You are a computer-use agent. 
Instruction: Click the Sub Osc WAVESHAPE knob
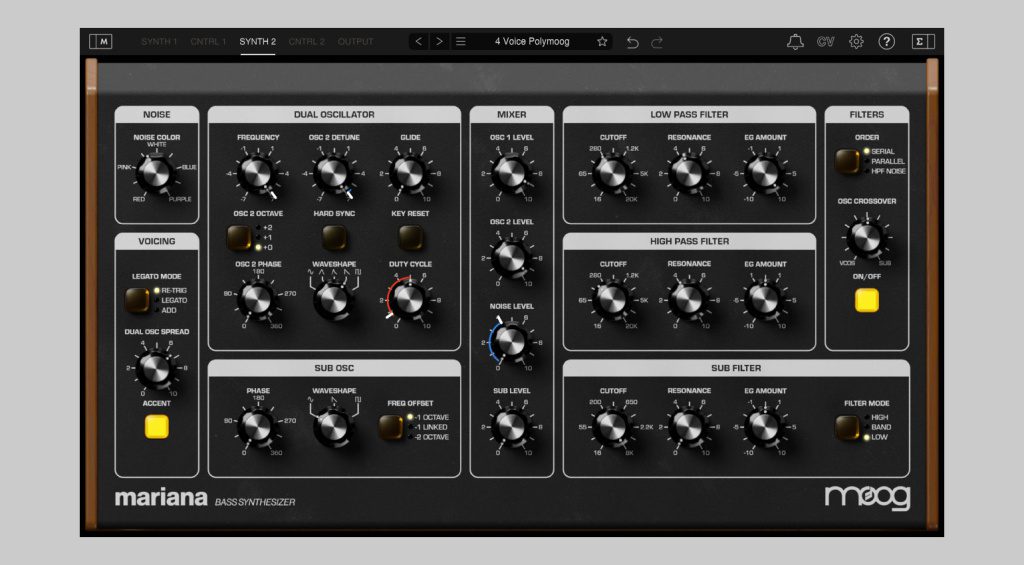pyautogui.click(x=332, y=427)
